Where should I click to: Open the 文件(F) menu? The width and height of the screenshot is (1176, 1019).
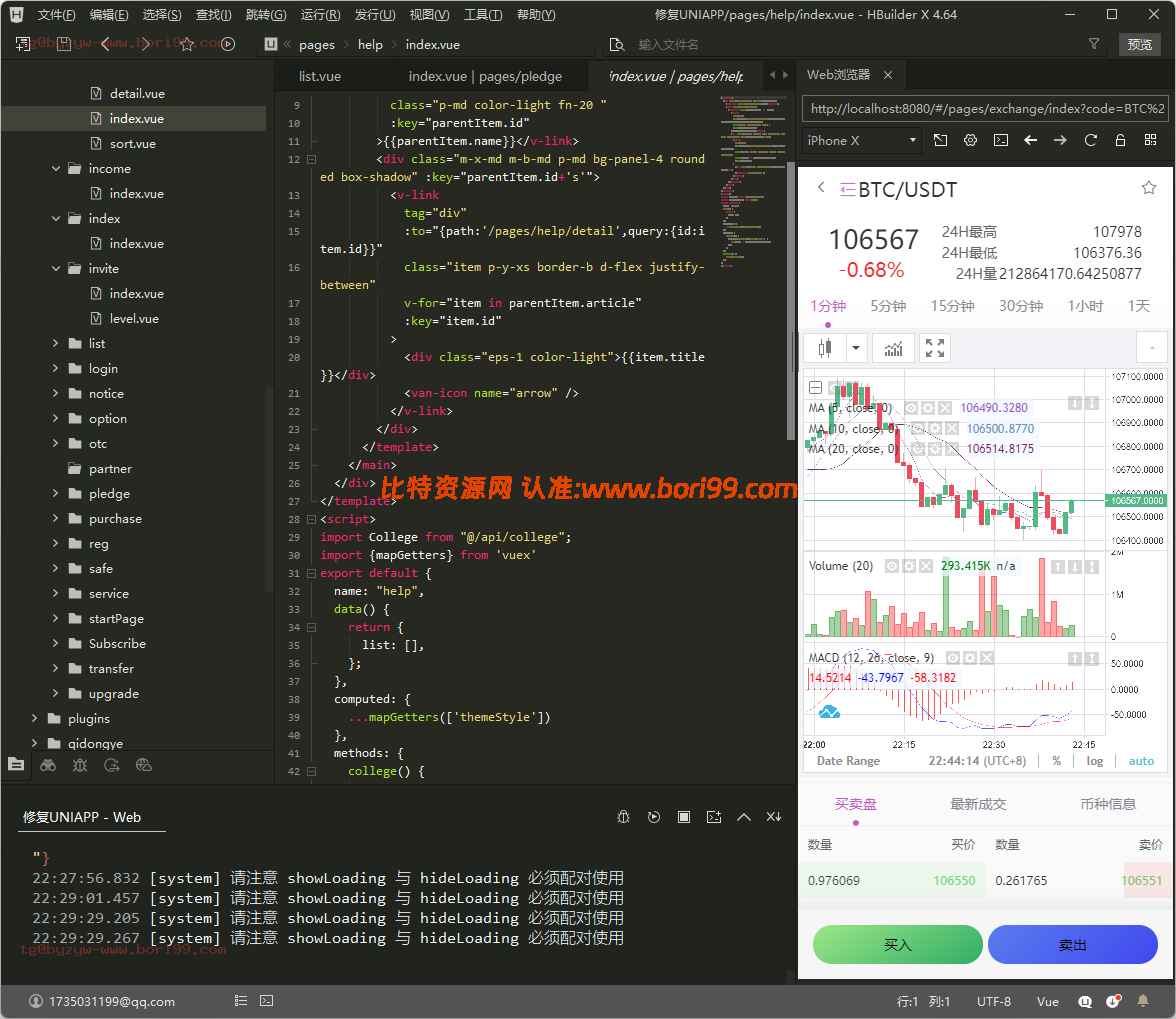pyautogui.click(x=56, y=14)
